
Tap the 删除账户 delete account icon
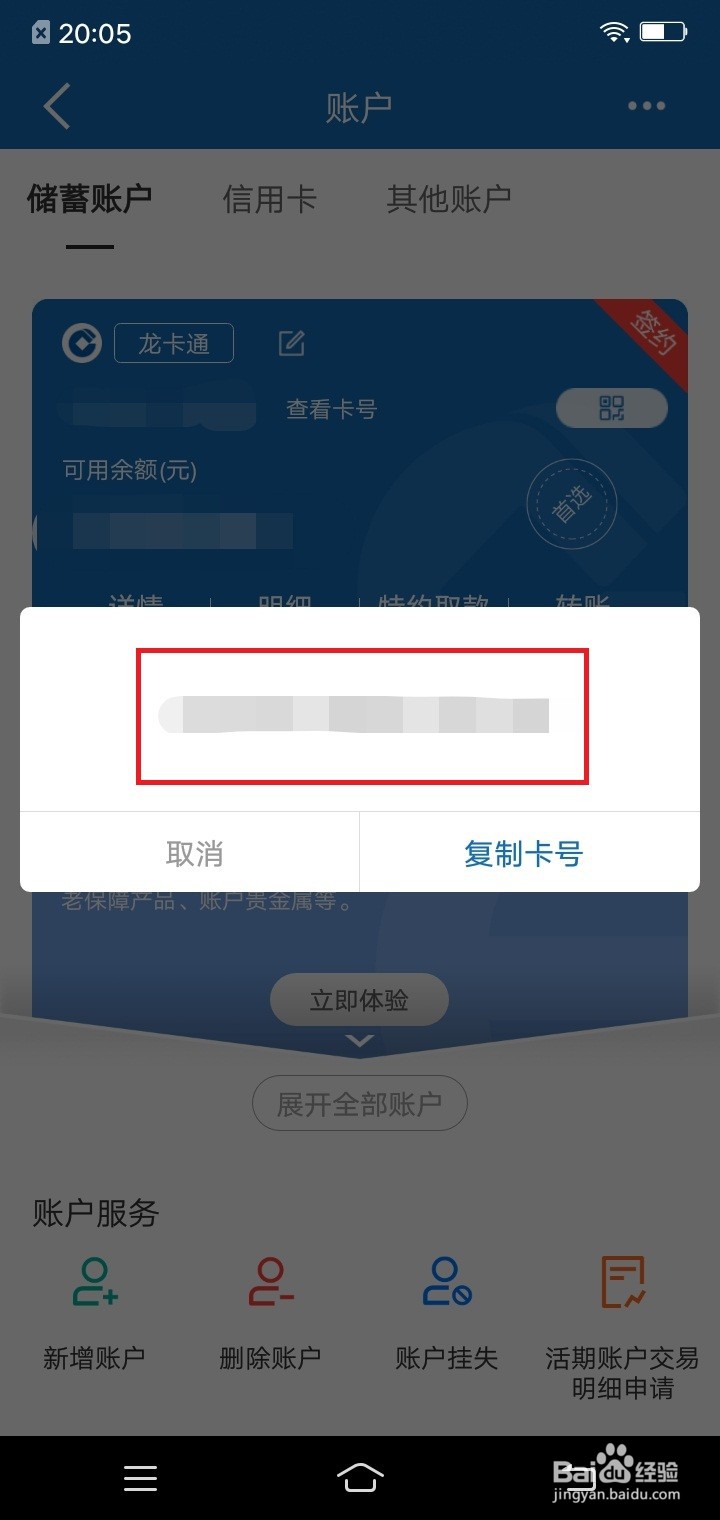[270, 1282]
